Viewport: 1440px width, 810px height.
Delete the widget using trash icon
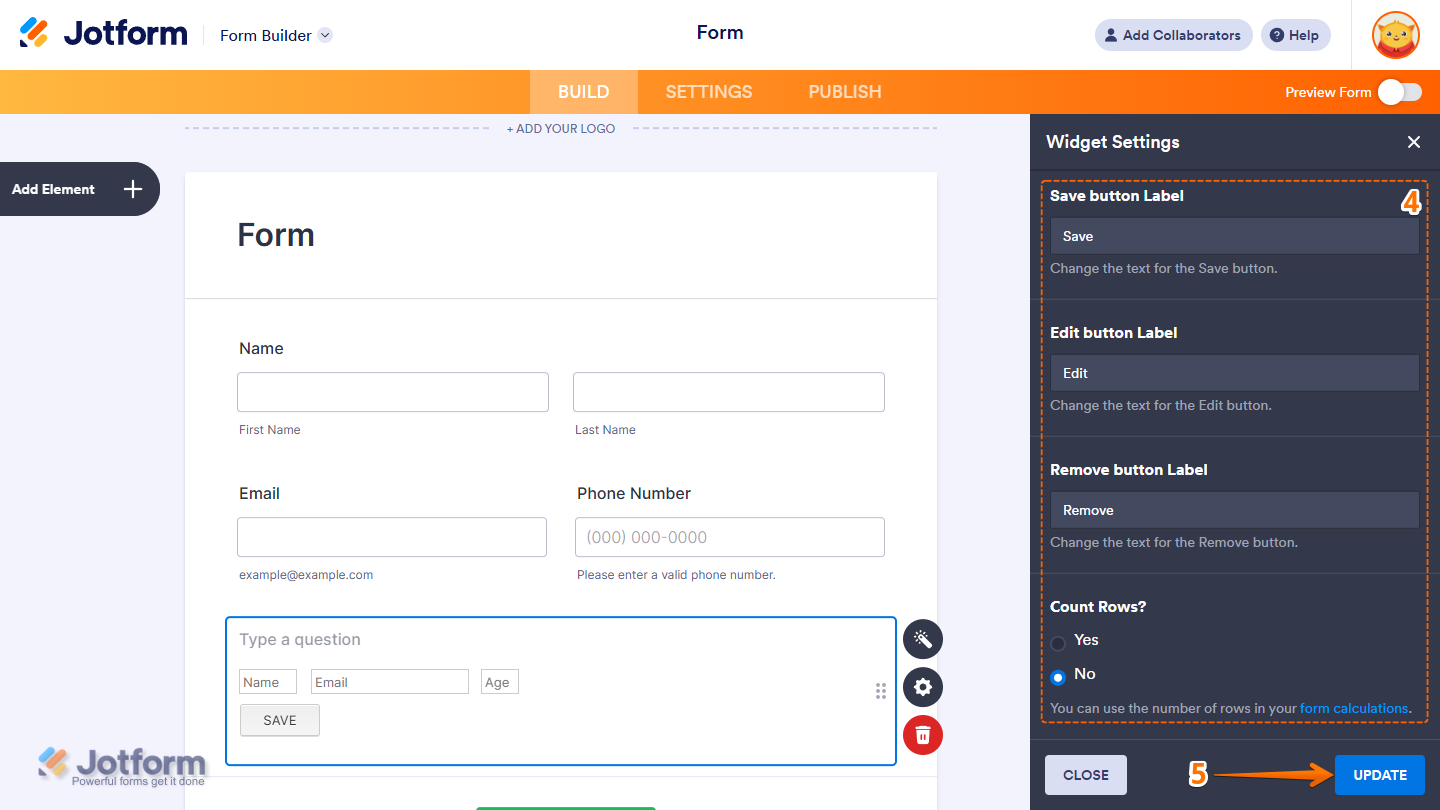point(922,735)
